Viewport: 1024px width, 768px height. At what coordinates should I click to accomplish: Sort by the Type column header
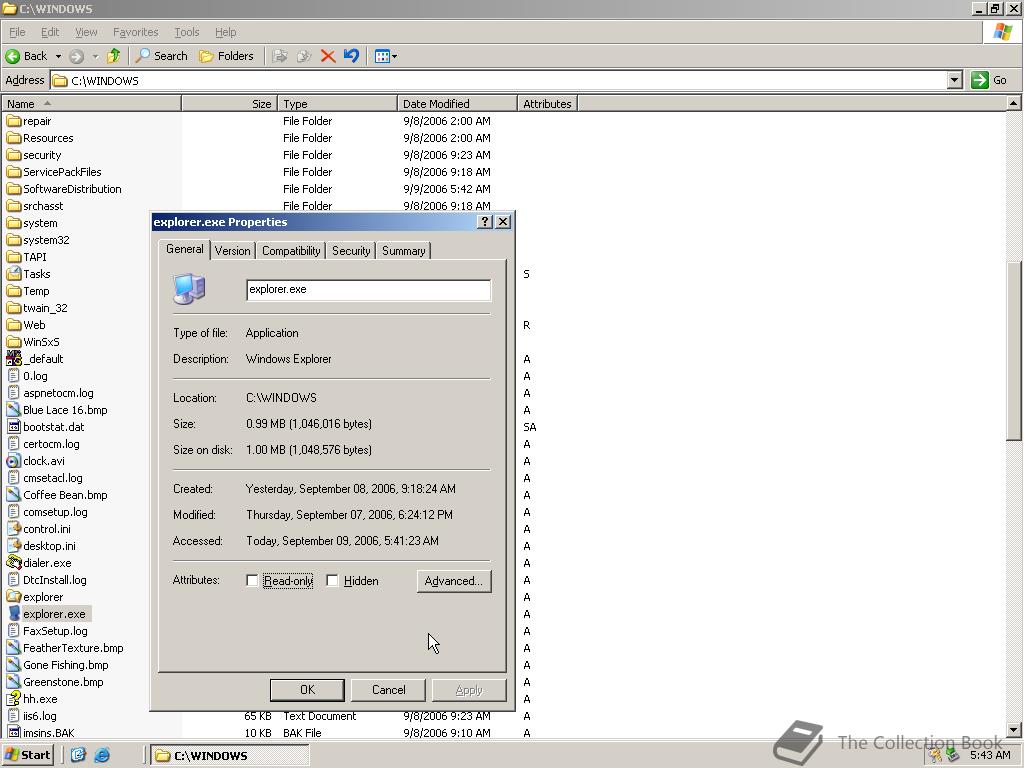[338, 104]
